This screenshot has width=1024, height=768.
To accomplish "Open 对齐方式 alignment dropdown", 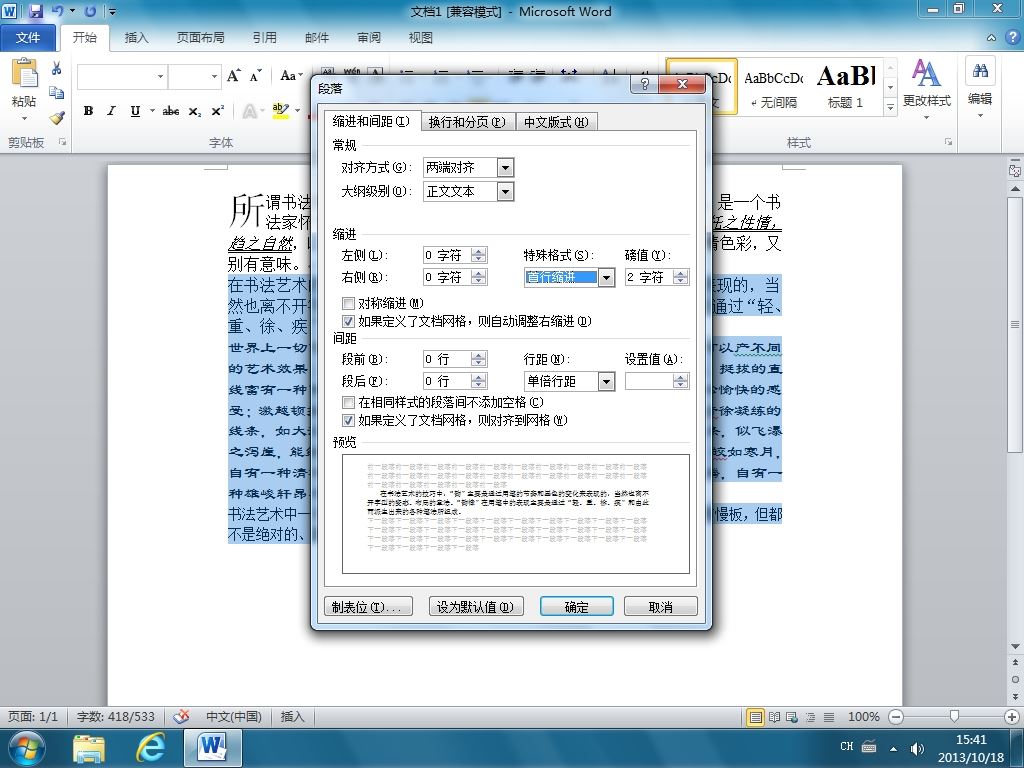I will (505, 168).
